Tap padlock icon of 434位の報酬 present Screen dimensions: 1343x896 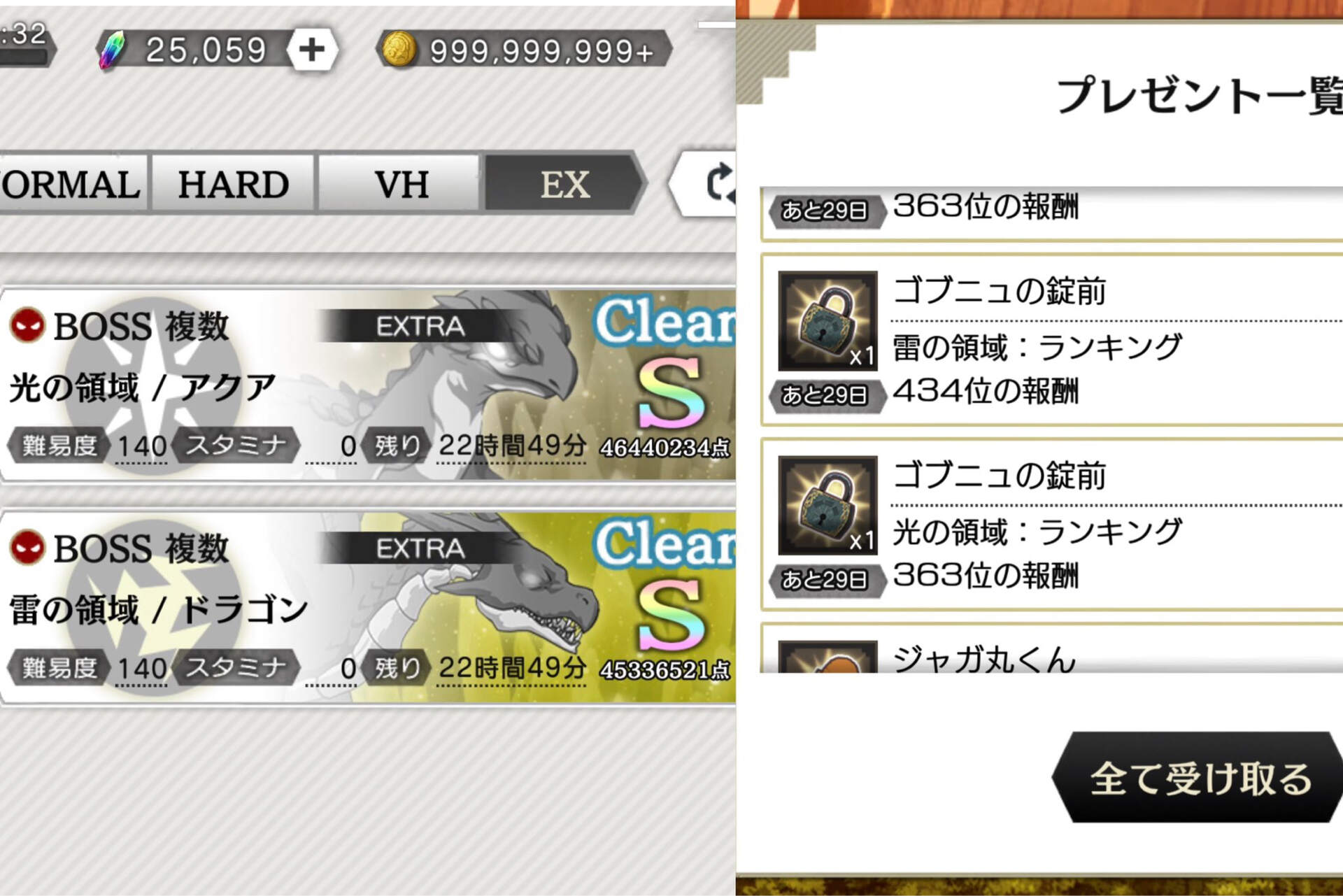pyautogui.click(x=827, y=321)
